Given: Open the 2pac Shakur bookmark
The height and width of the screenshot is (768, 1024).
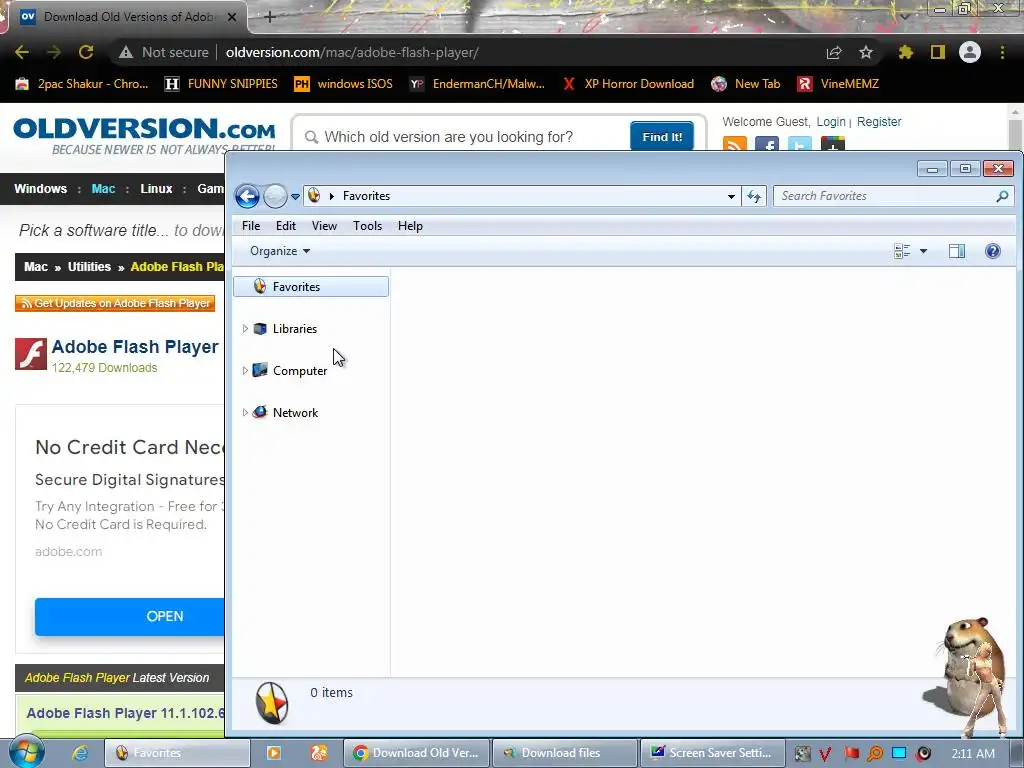Looking at the screenshot, I should [x=82, y=84].
